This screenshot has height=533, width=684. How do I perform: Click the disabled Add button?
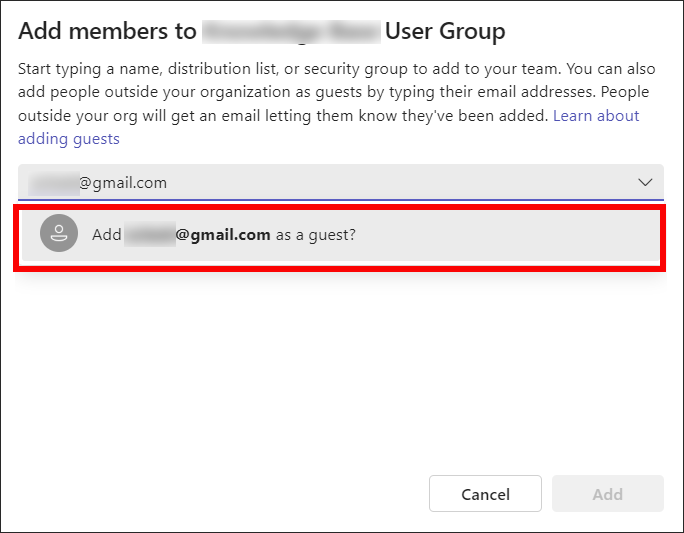click(608, 494)
